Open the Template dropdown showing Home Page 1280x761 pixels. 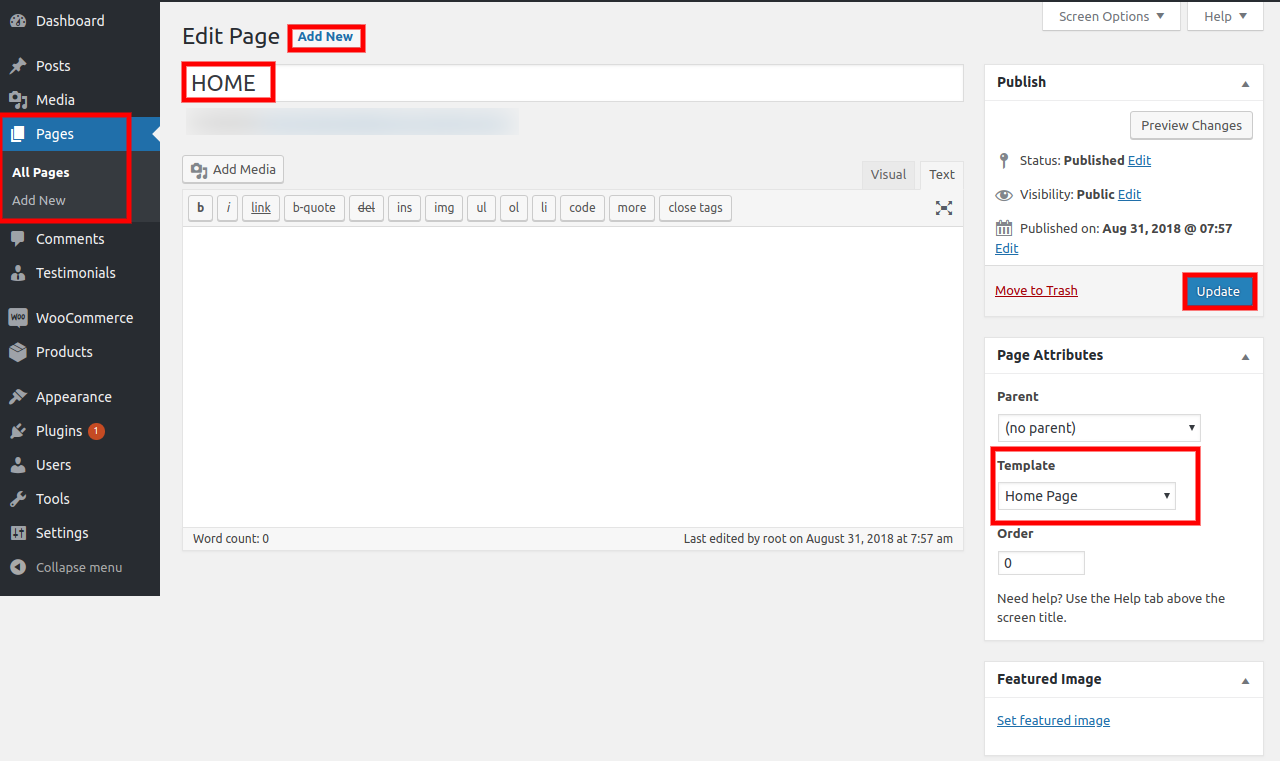(x=1087, y=496)
